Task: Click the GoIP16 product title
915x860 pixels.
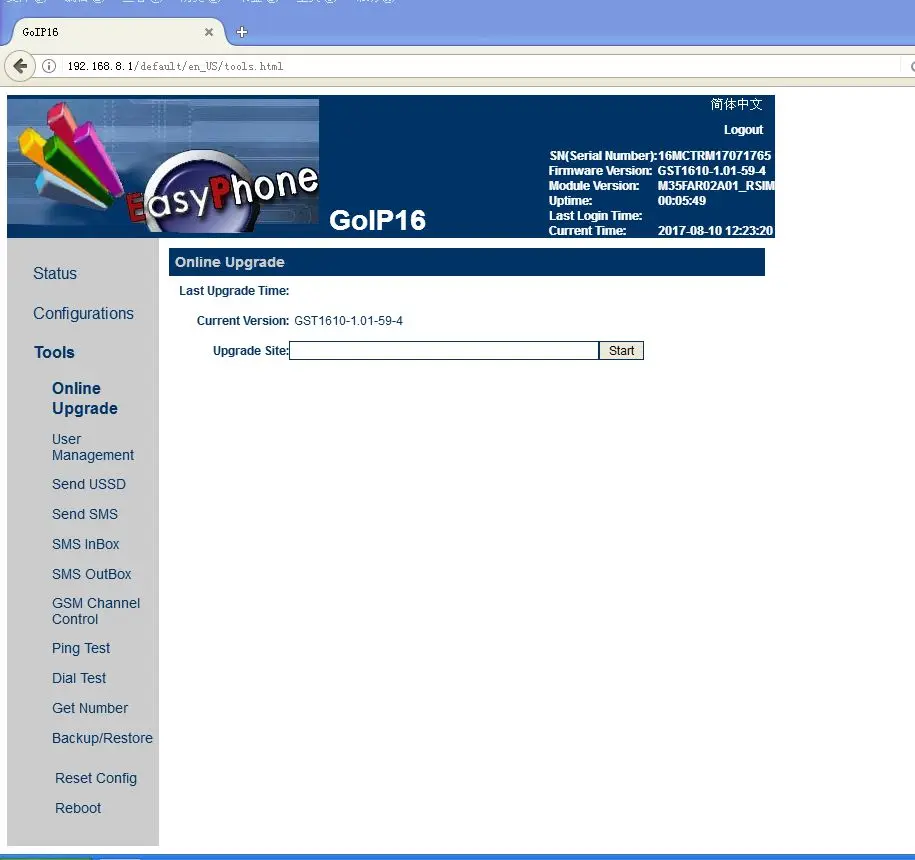Action: [x=378, y=220]
